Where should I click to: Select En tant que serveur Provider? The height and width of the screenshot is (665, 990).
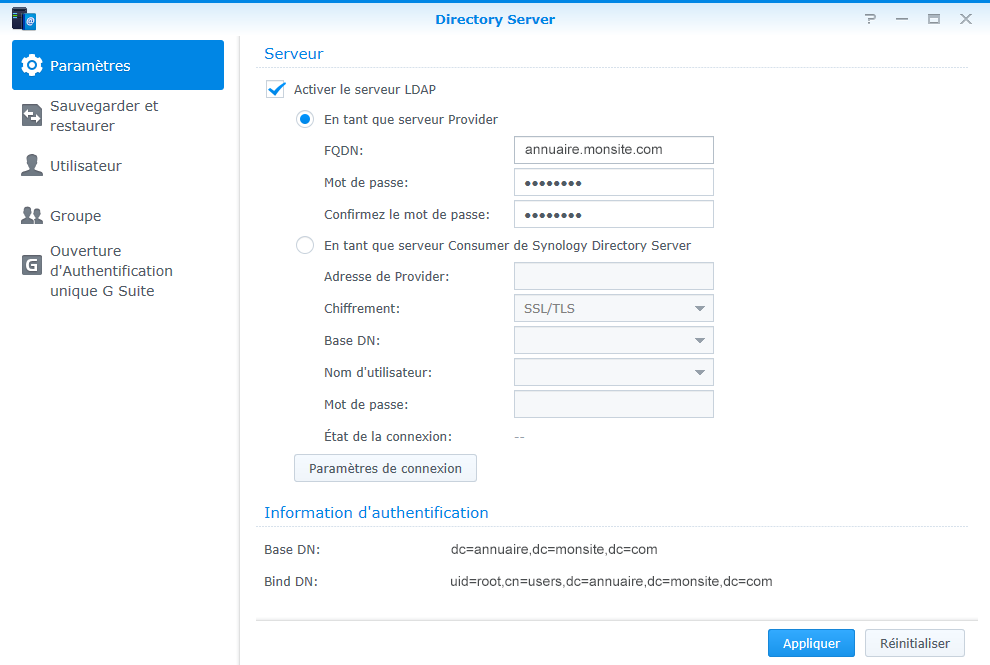[x=305, y=119]
